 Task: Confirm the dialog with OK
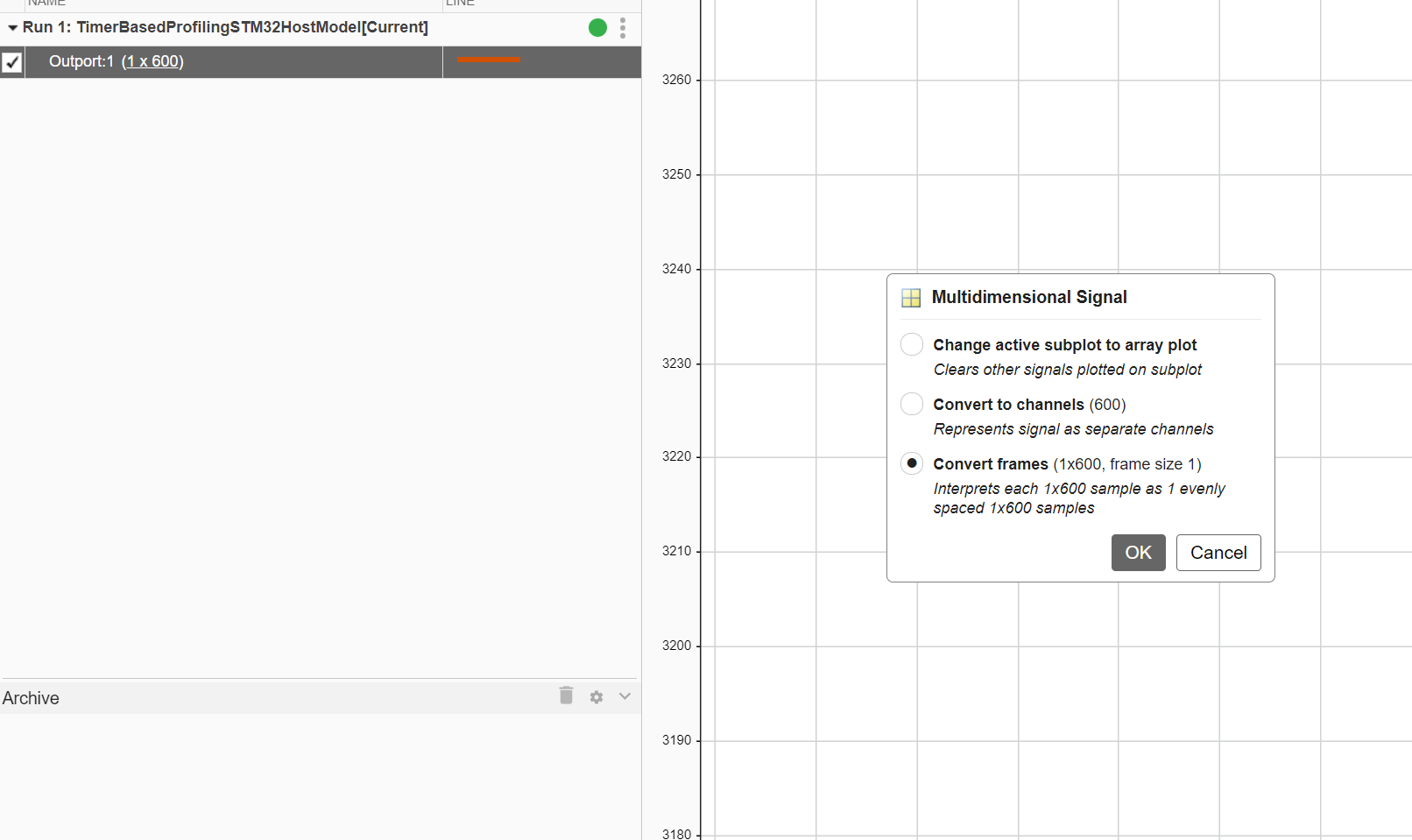click(x=1138, y=553)
